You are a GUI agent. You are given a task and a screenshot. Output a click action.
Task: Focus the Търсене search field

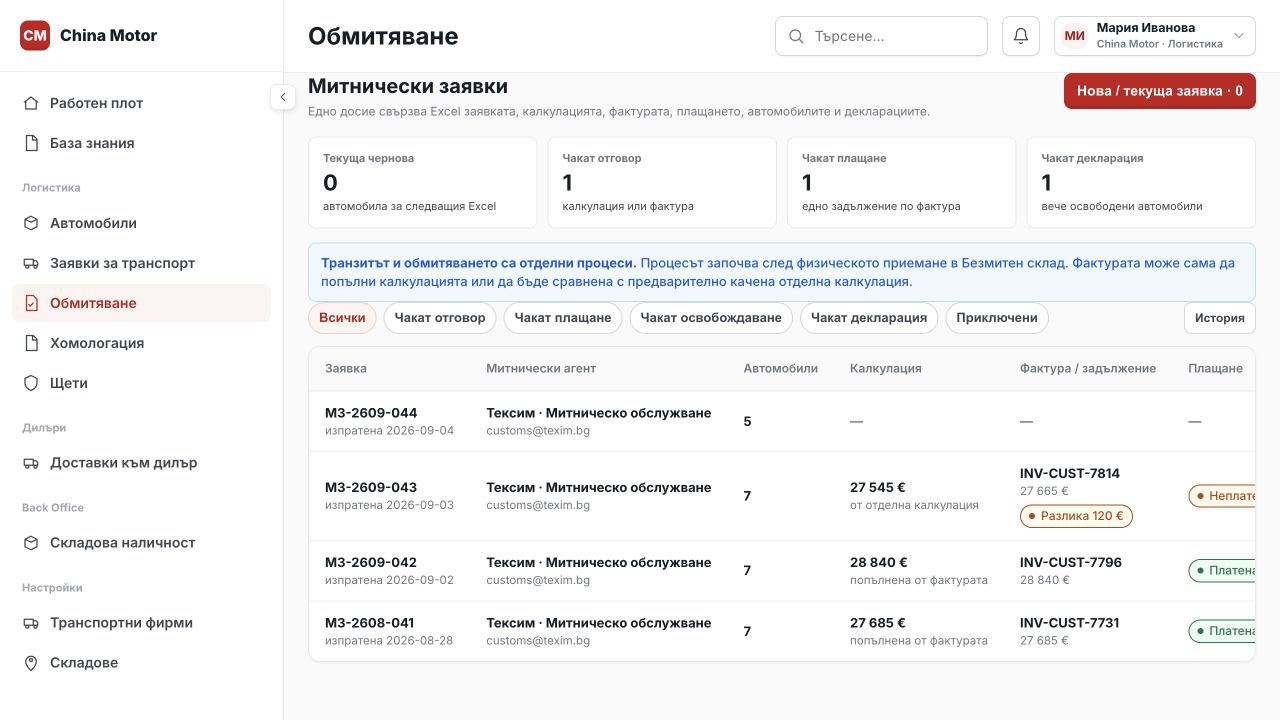881,36
